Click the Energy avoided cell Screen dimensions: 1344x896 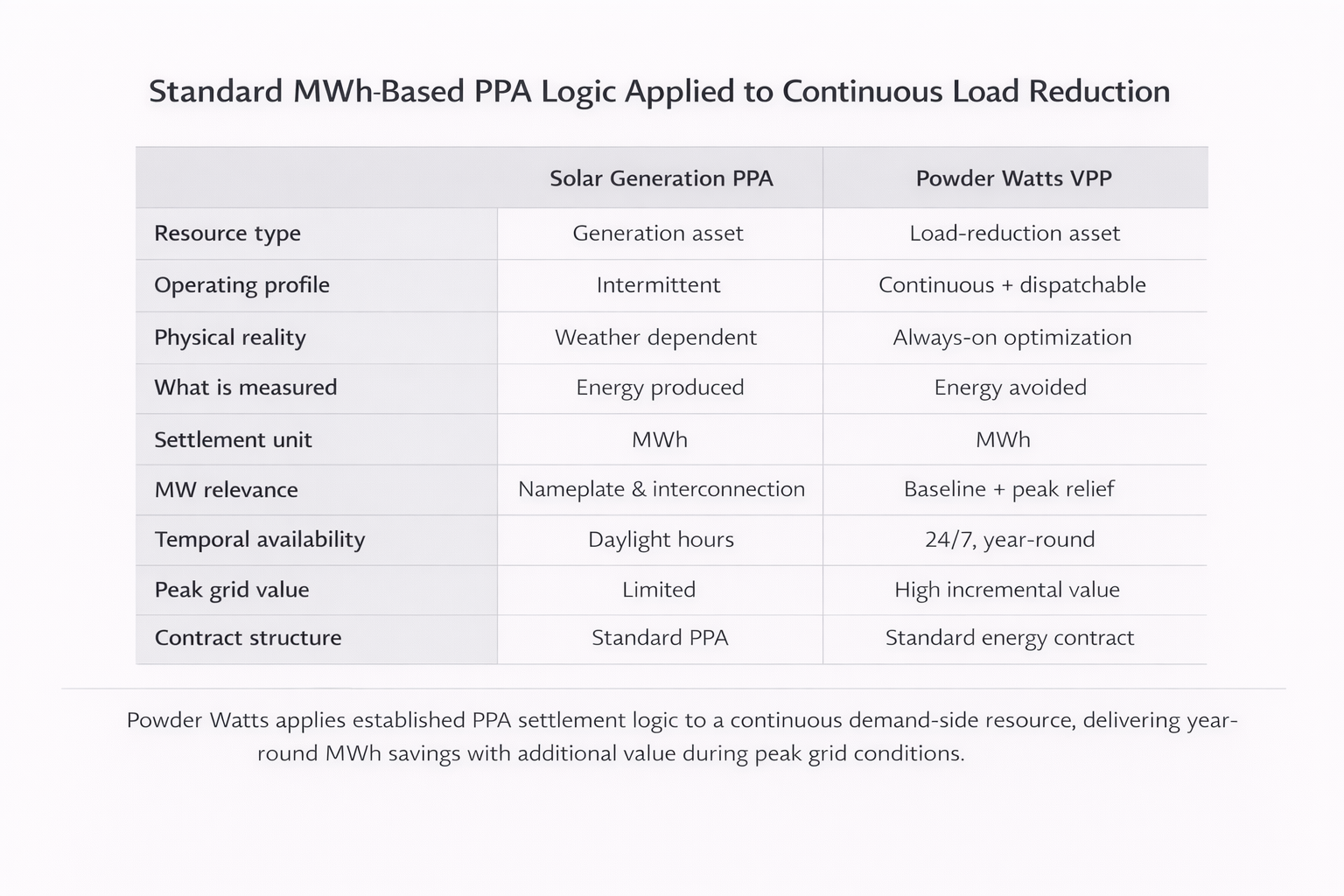click(x=1011, y=388)
